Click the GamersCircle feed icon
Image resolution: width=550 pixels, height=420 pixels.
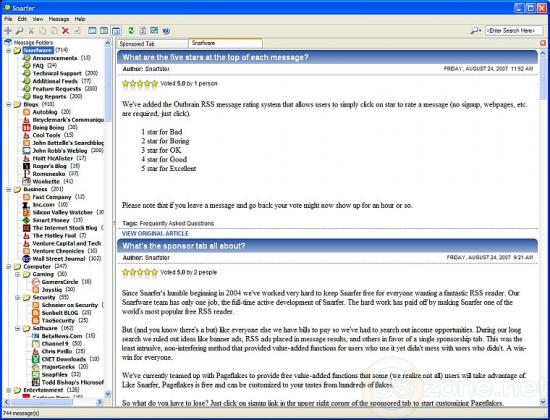click(x=35, y=282)
